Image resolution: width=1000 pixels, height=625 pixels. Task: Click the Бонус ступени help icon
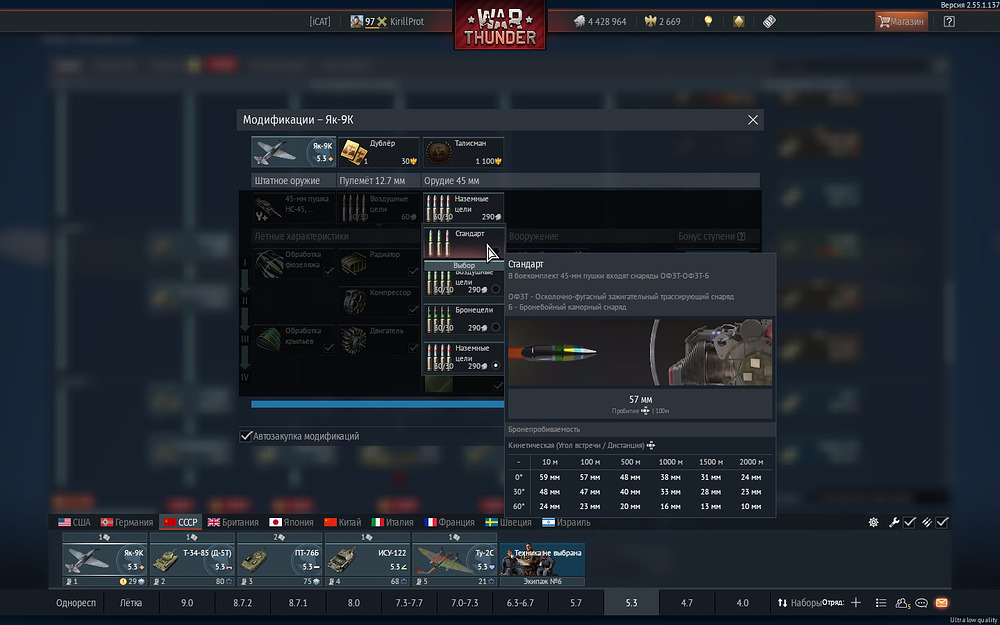pyautogui.click(x=741, y=236)
